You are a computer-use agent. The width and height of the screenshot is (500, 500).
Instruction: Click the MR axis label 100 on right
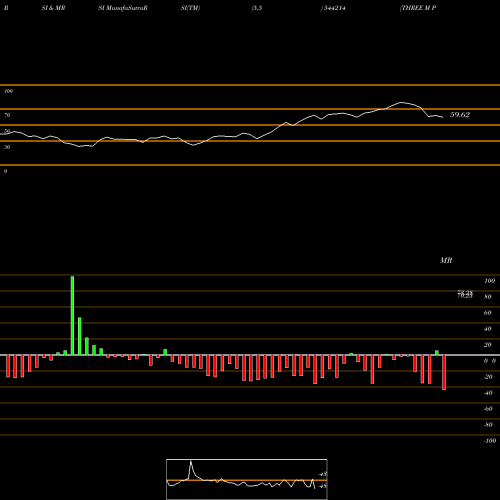pos(489,281)
